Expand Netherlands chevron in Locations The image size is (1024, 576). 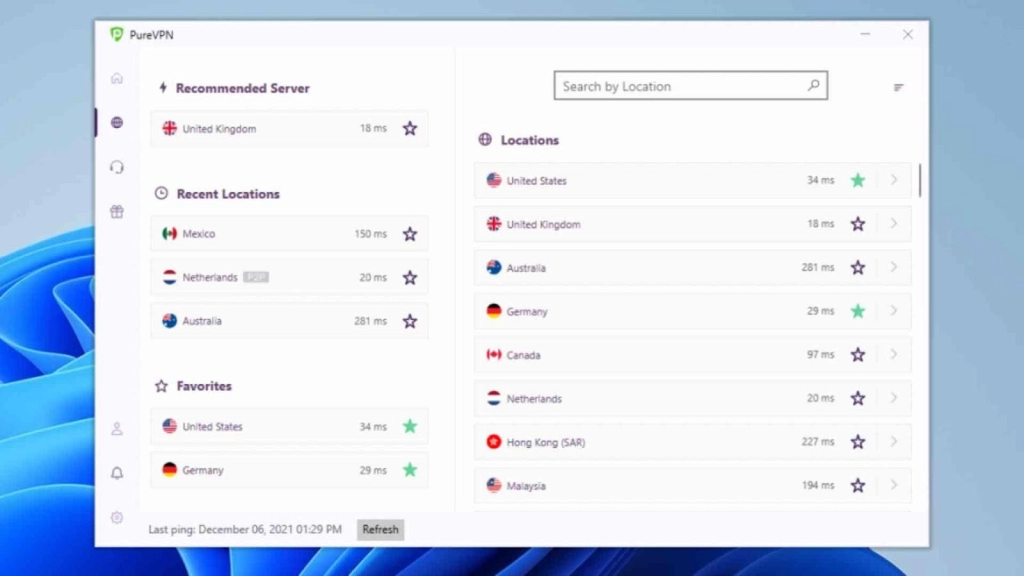click(894, 398)
